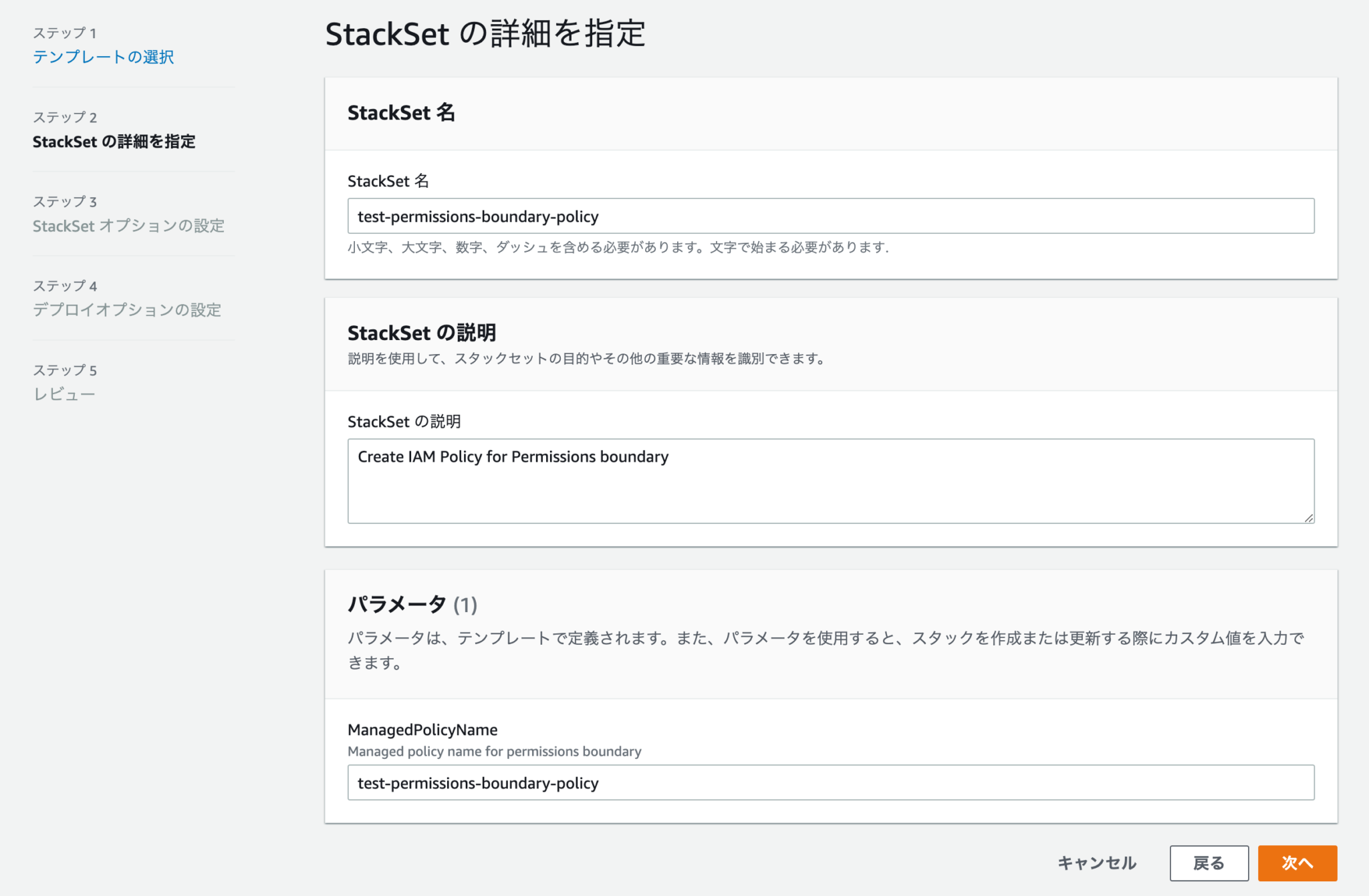The width and height of the screenshot is (1369, 896).
Task: Click the Create IAM Policy description text
Action: [512, 456]
